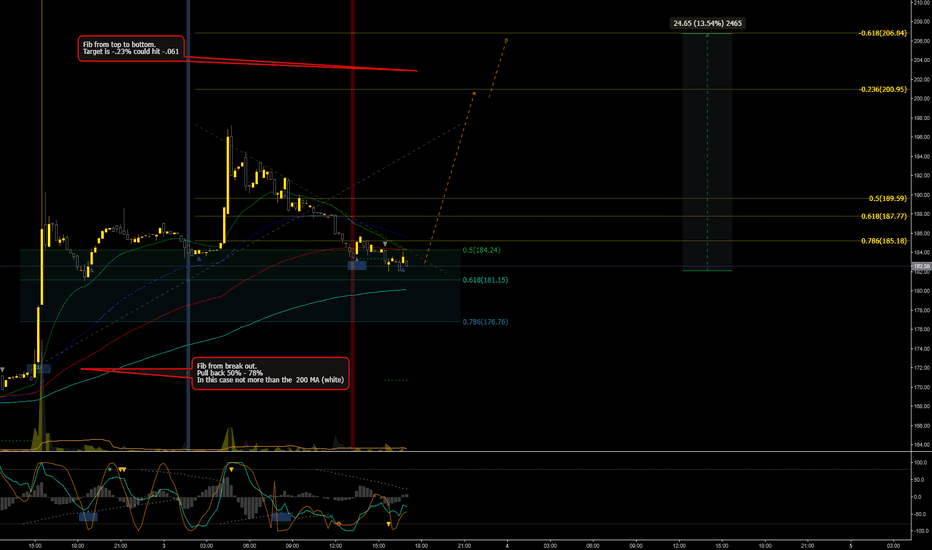Click the 174.00 price axis label
Image resolution: width=932 pixels, height=550 pixels.
(922, 349)
